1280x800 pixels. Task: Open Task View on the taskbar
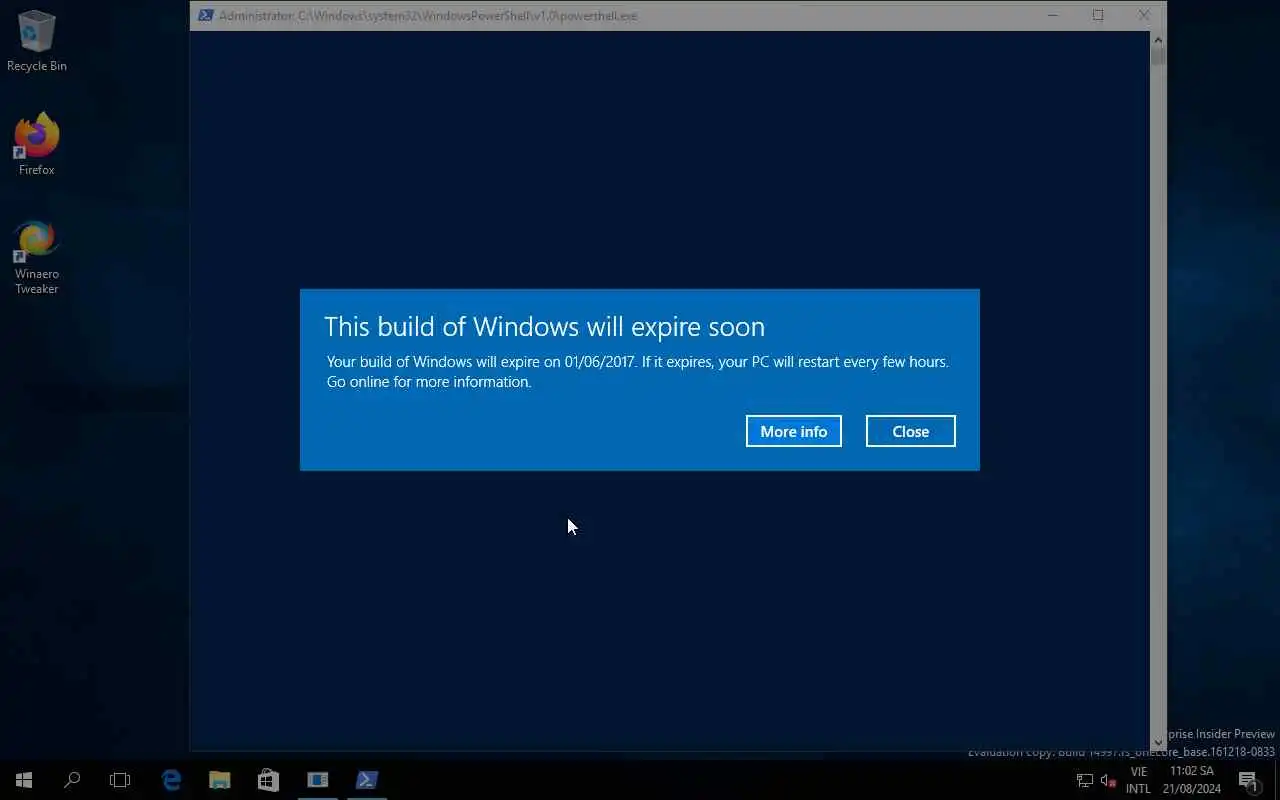pyautogui.click(x=120, y=780)
